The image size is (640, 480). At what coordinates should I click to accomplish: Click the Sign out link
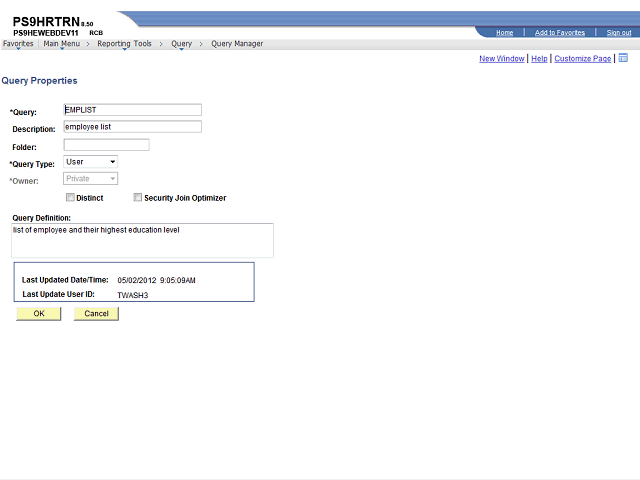(618, 33)
